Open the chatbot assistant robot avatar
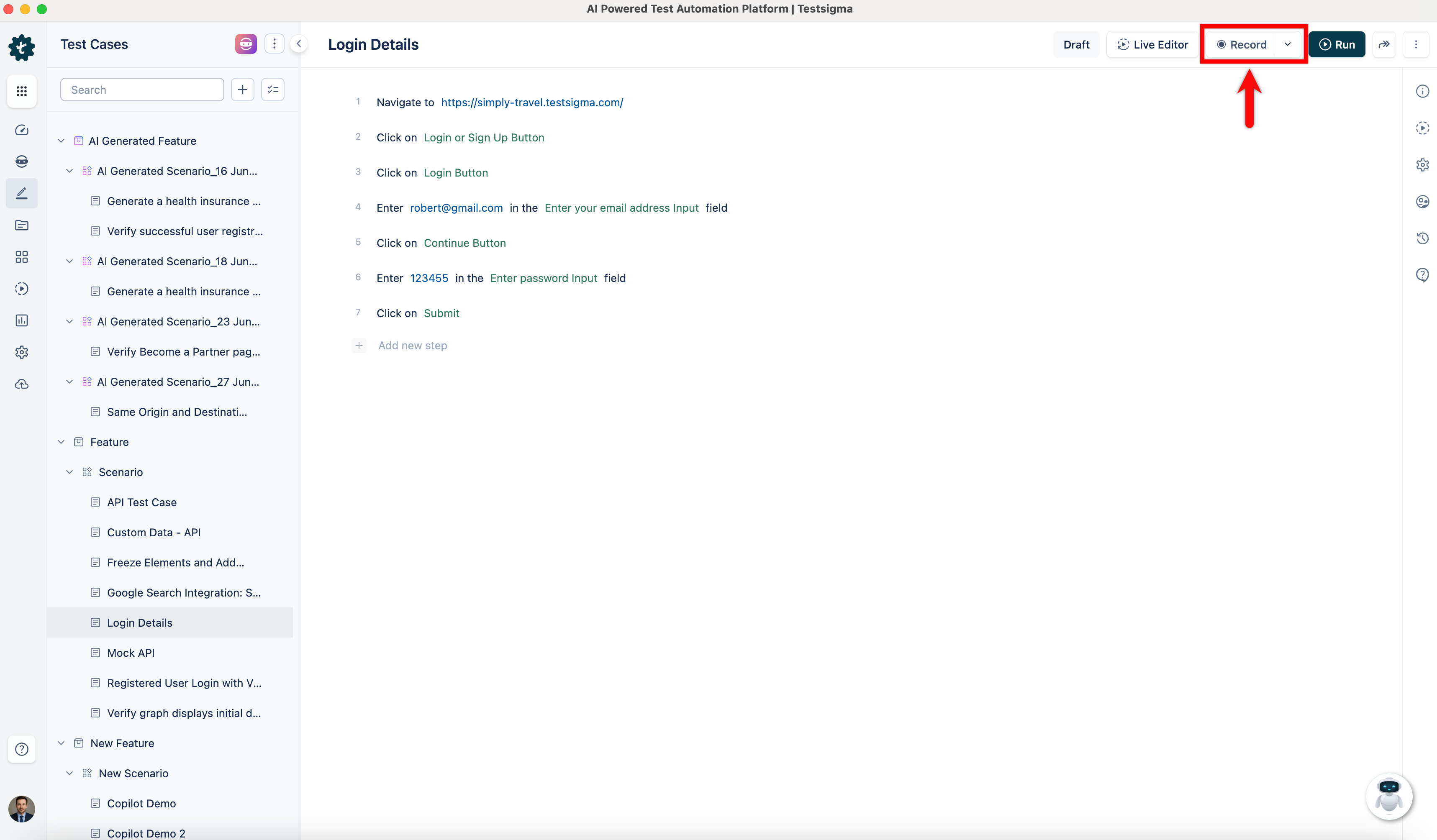The width and height of the screenshot is (1437, 840). point(1388,796)
